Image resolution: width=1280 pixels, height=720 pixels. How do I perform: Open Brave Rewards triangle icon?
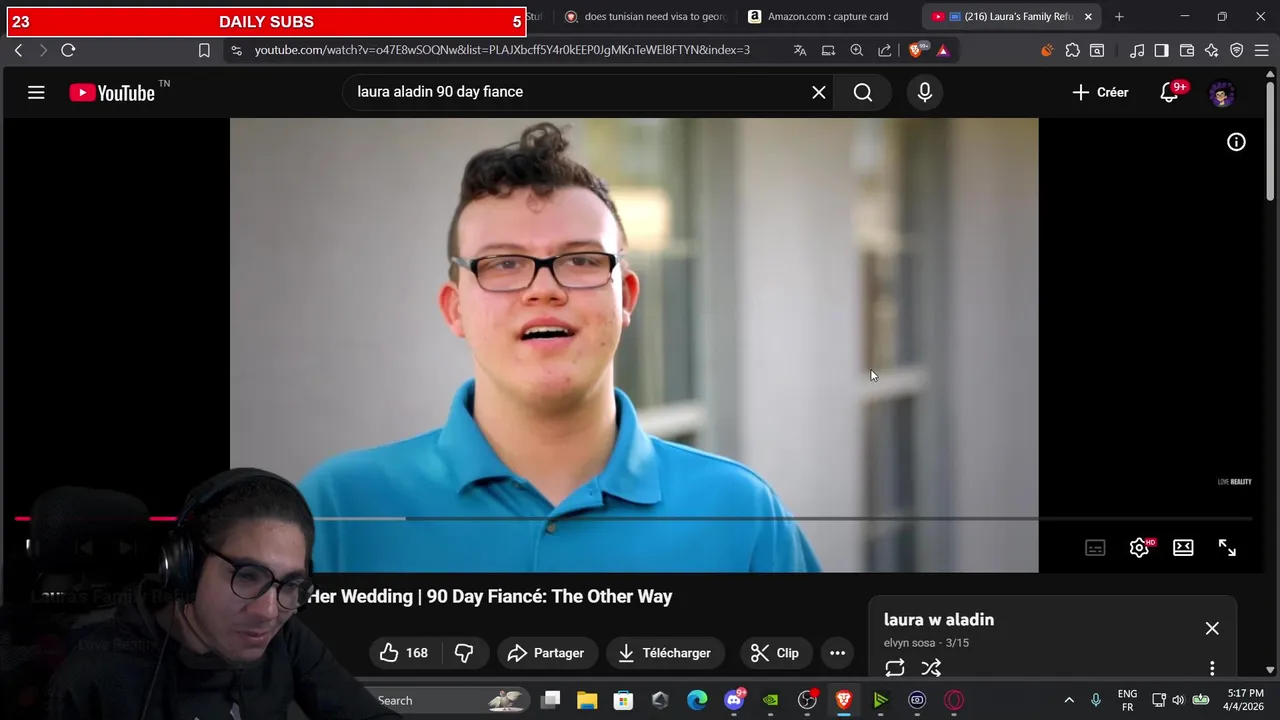[942, 50]
